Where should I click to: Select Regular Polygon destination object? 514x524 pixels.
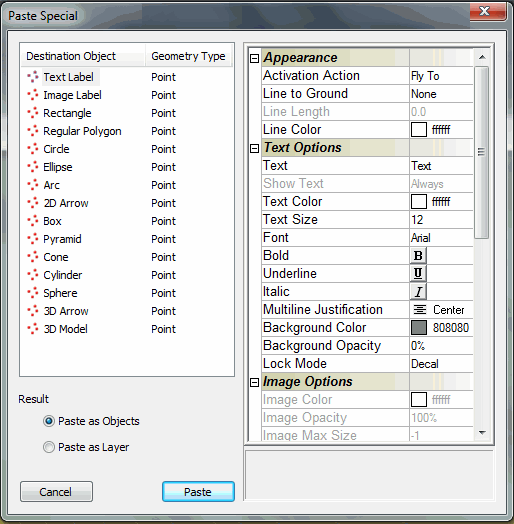[82, 131]
